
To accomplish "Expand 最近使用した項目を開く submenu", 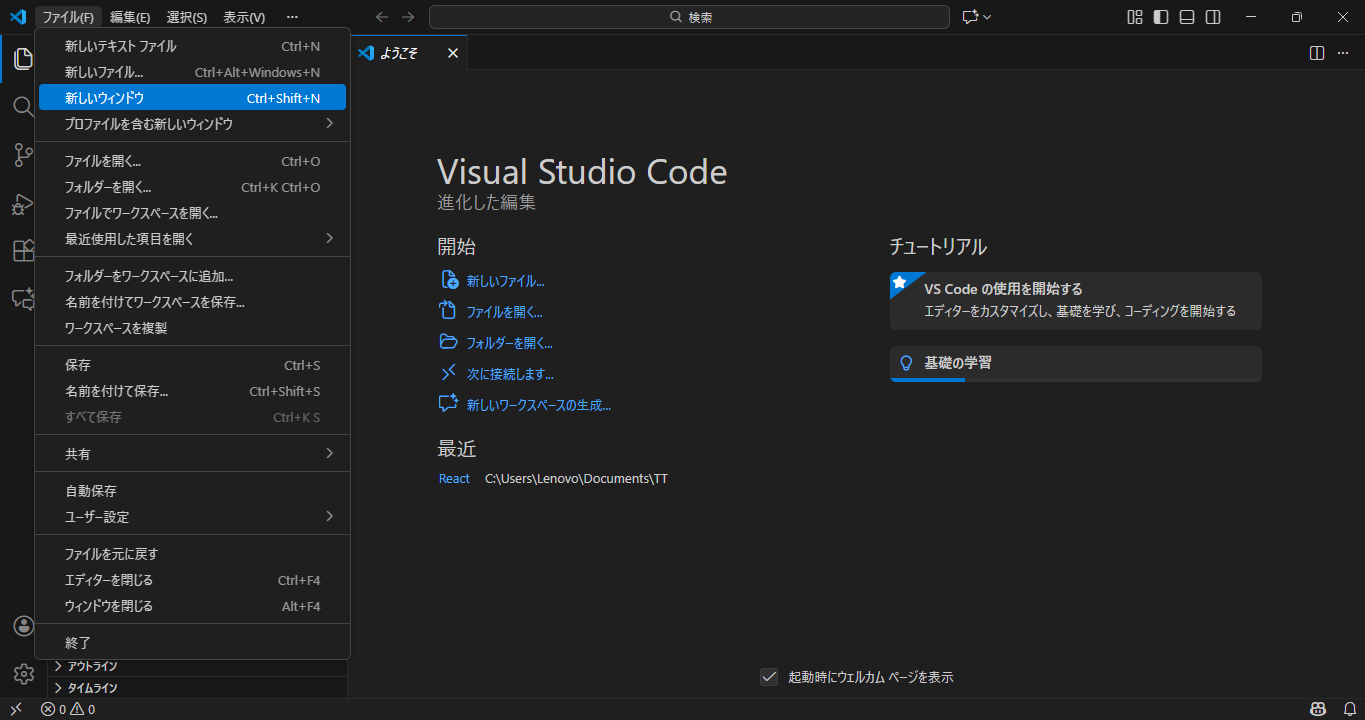I will [192, 239].
